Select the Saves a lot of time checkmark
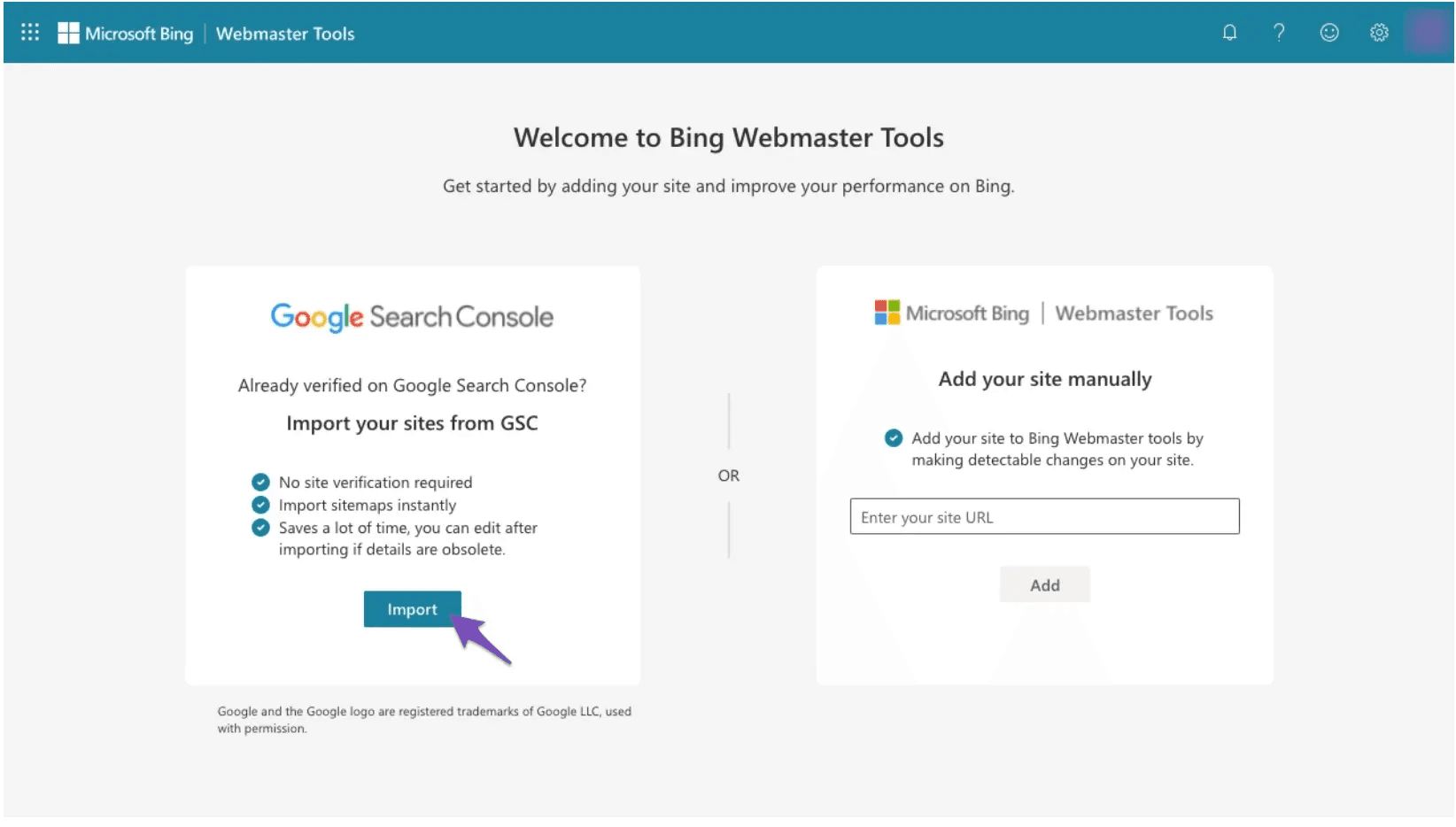This screenshot has height=827, width=1456. point(260,528)
